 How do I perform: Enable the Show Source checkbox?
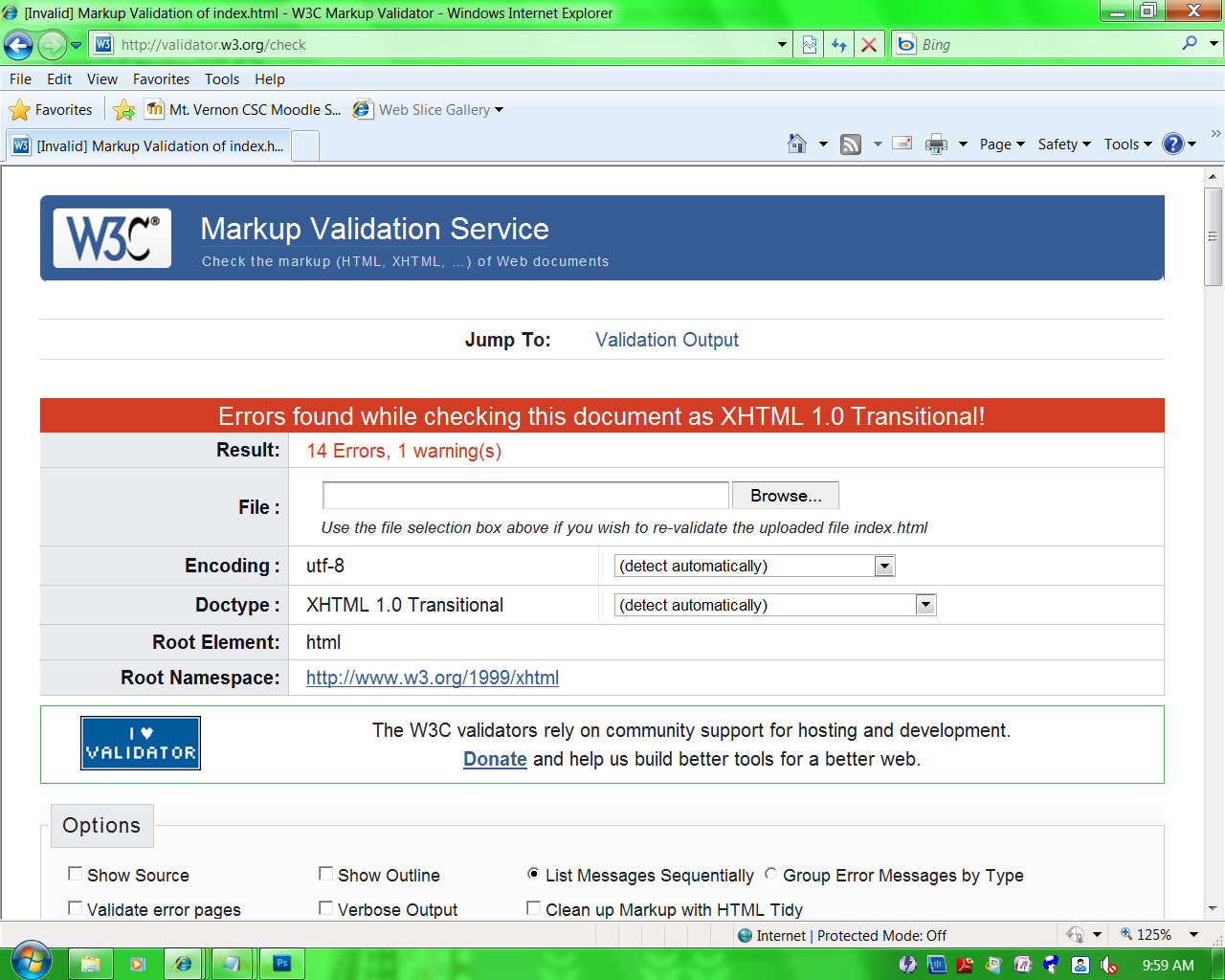(x=75, y=874)
